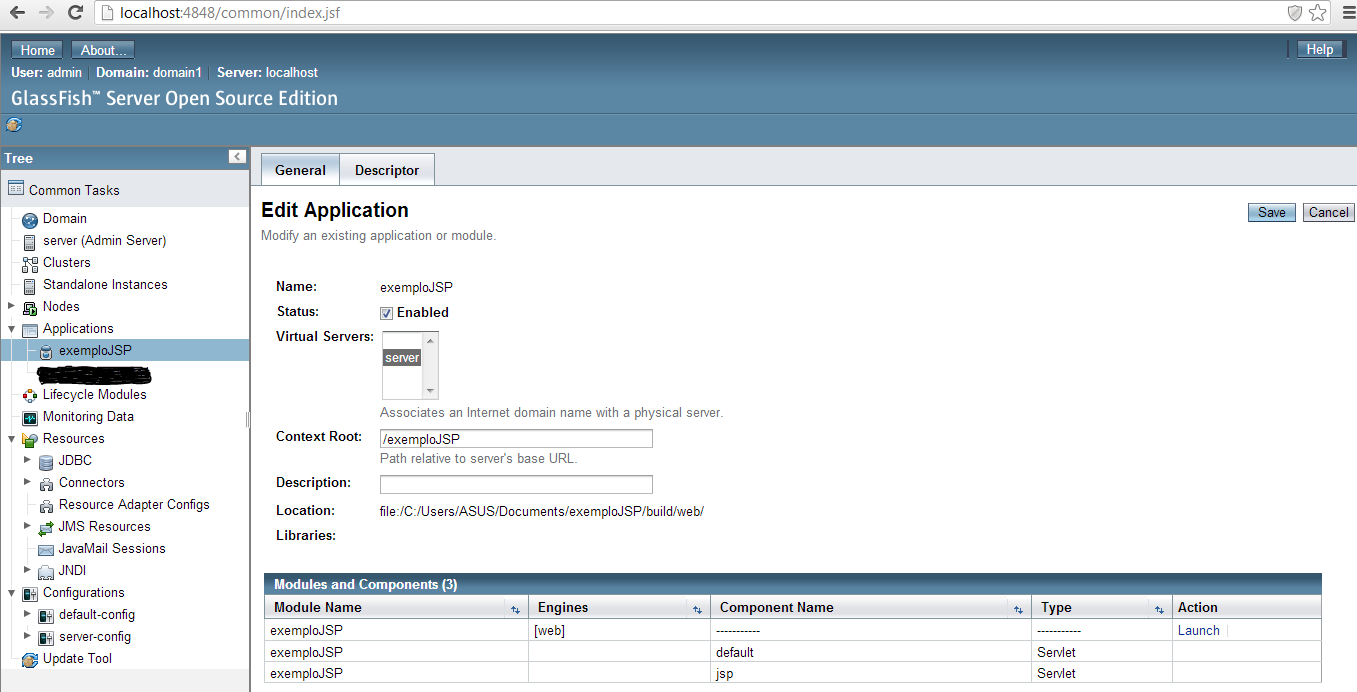Save the application changes
The image size is (1357, 692).
(x=1272, y=212)
